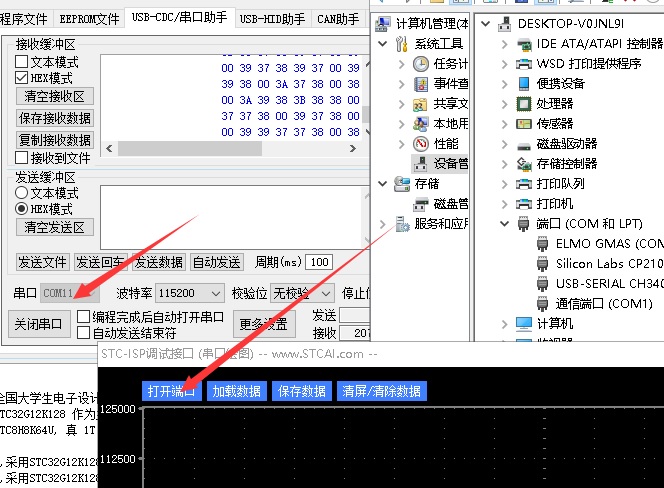Click 加载数据 in the debug window
This screenshot has width=664, height=488.
tap(237, 391)
